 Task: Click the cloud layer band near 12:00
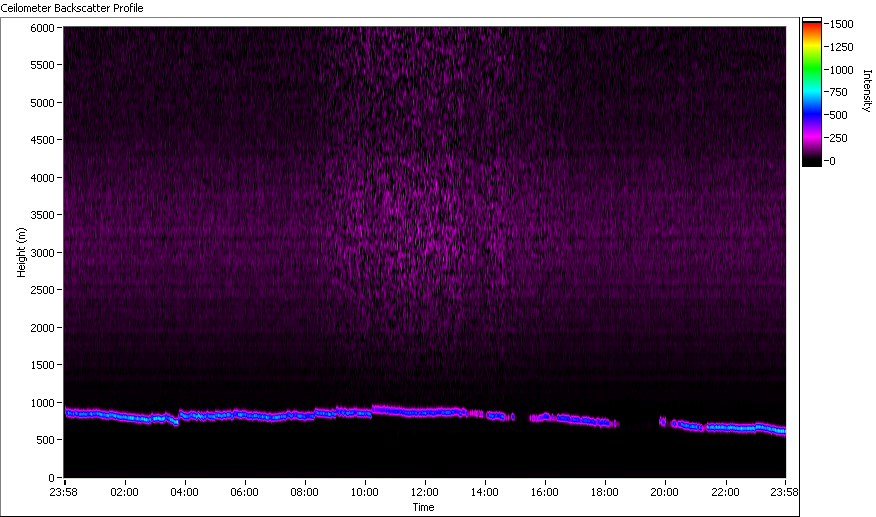[x=425, y=412]
